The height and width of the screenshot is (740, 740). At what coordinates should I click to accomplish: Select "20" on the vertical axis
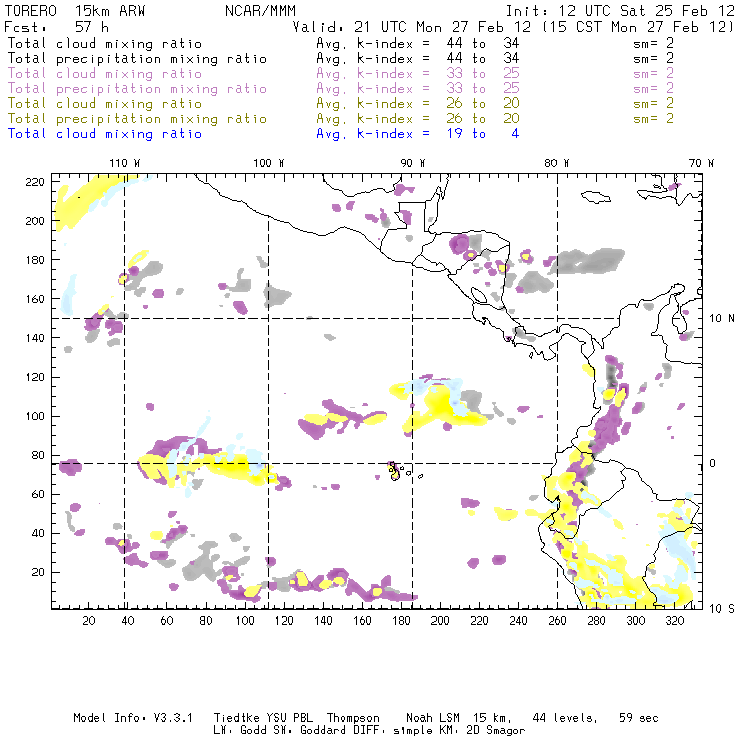[x=38, y=572]
